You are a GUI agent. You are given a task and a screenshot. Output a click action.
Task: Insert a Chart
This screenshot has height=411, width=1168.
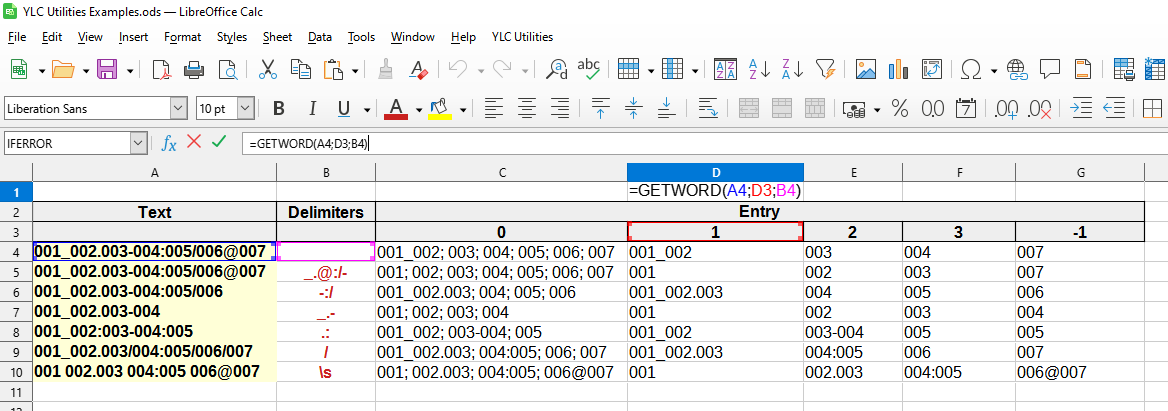click(x=898, y=70)
